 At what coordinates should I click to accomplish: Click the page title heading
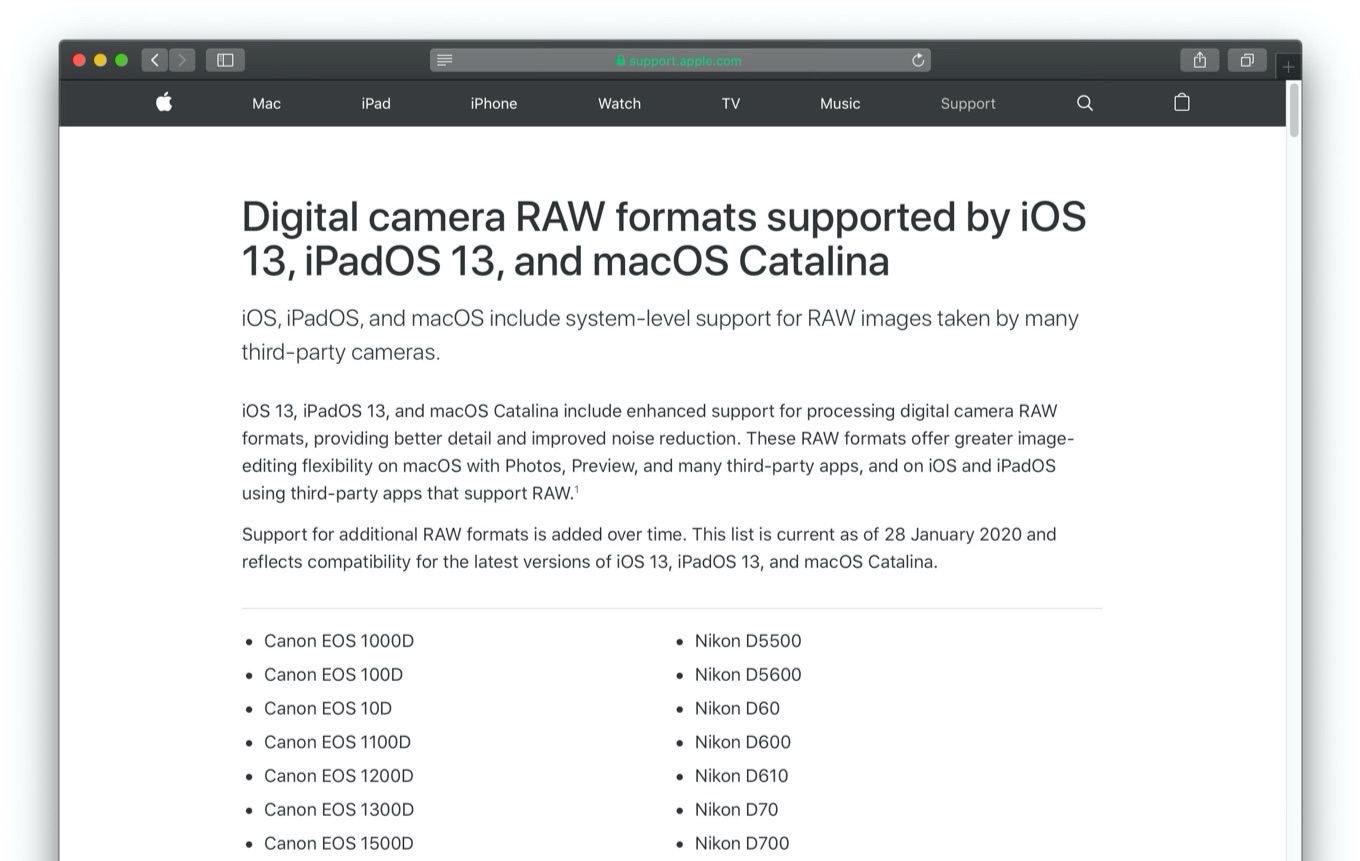pyautogui.click(x=664, y=238)
